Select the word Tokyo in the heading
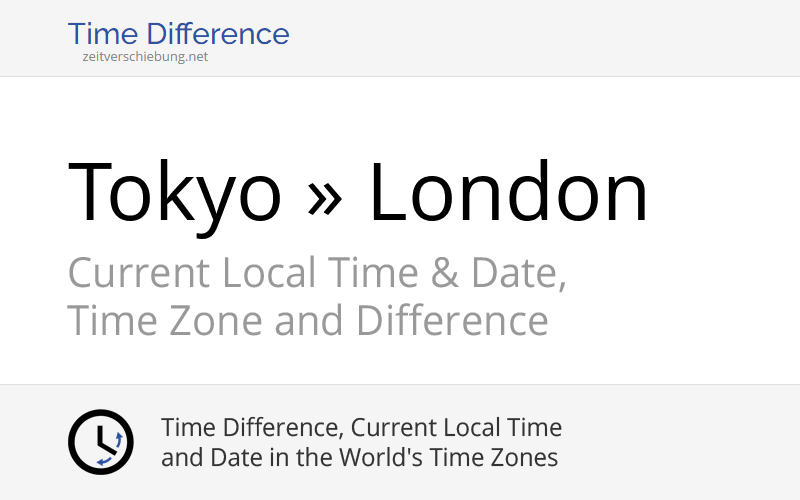This screenshot has width=800, height=500. (x=175, y=191)
